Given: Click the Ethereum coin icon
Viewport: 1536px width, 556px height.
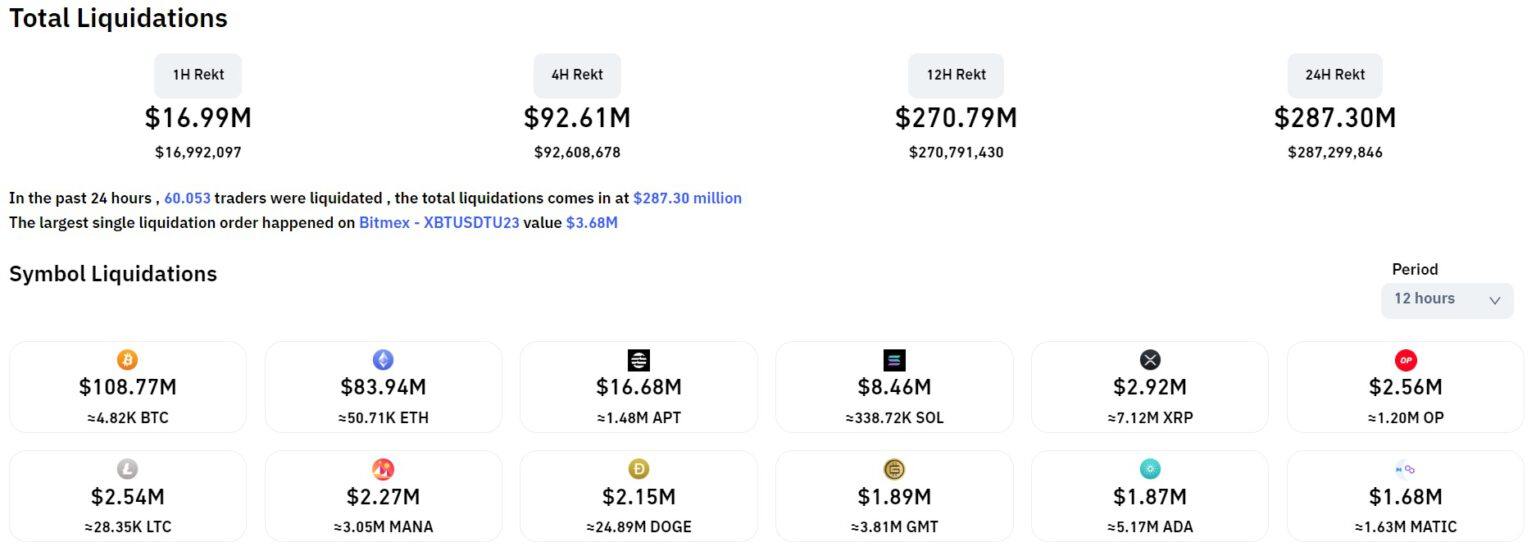Looking at the screenshot, I should click(383, 360).
